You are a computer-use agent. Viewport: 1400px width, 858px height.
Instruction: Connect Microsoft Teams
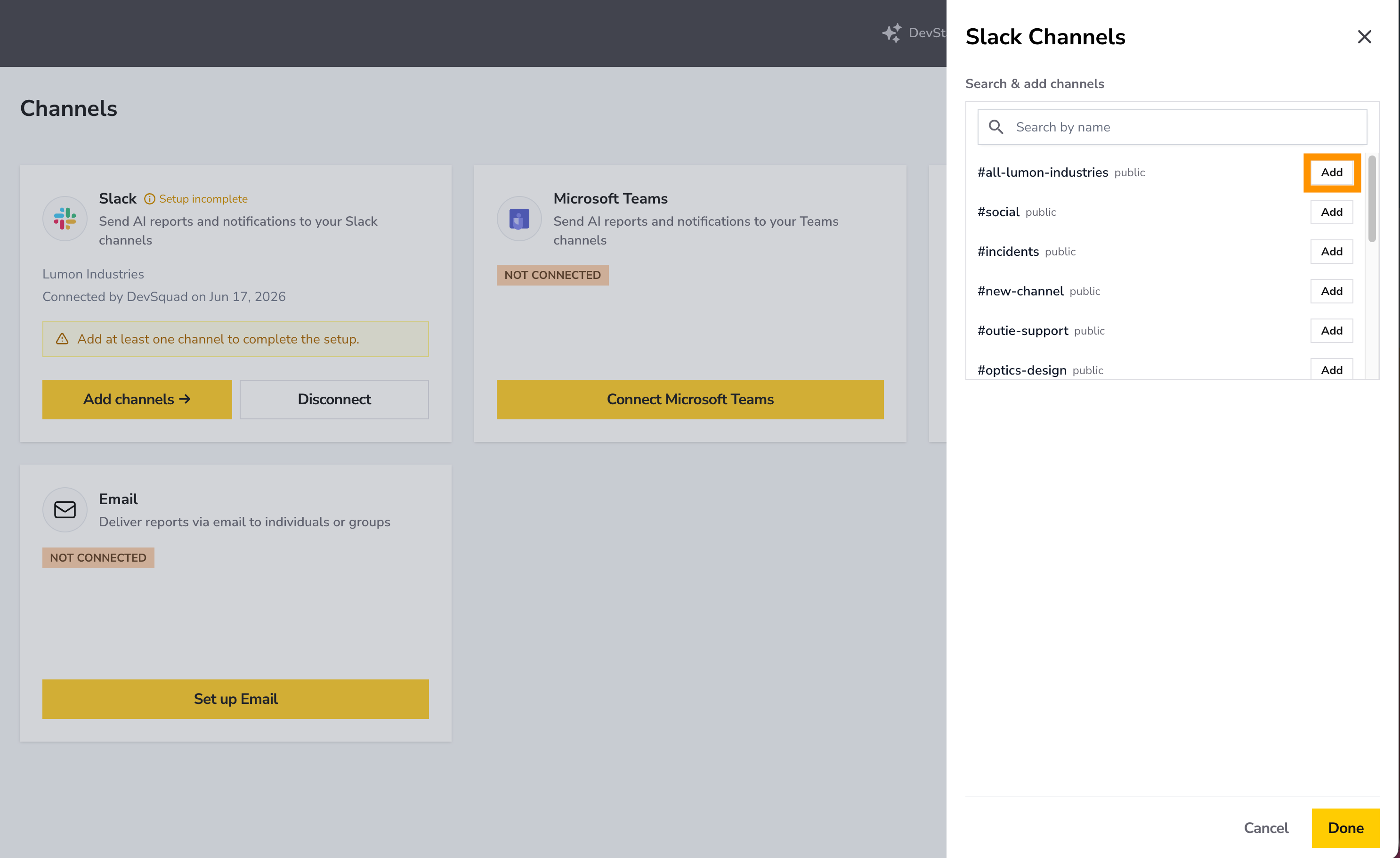click(x=690, y=399)
